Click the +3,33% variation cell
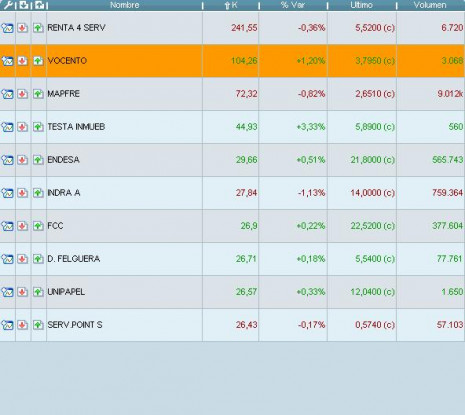Screen dimensions: 465x415 [311, 127]
